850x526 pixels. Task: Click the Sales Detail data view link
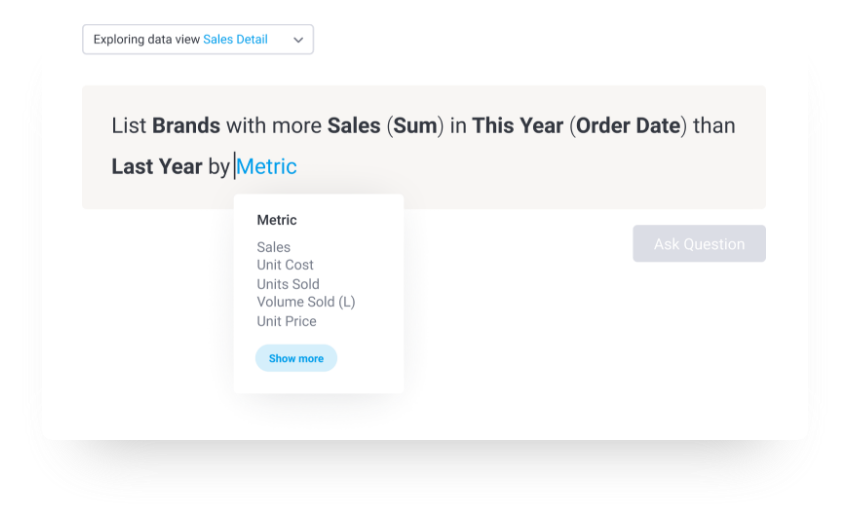point(235,40)
